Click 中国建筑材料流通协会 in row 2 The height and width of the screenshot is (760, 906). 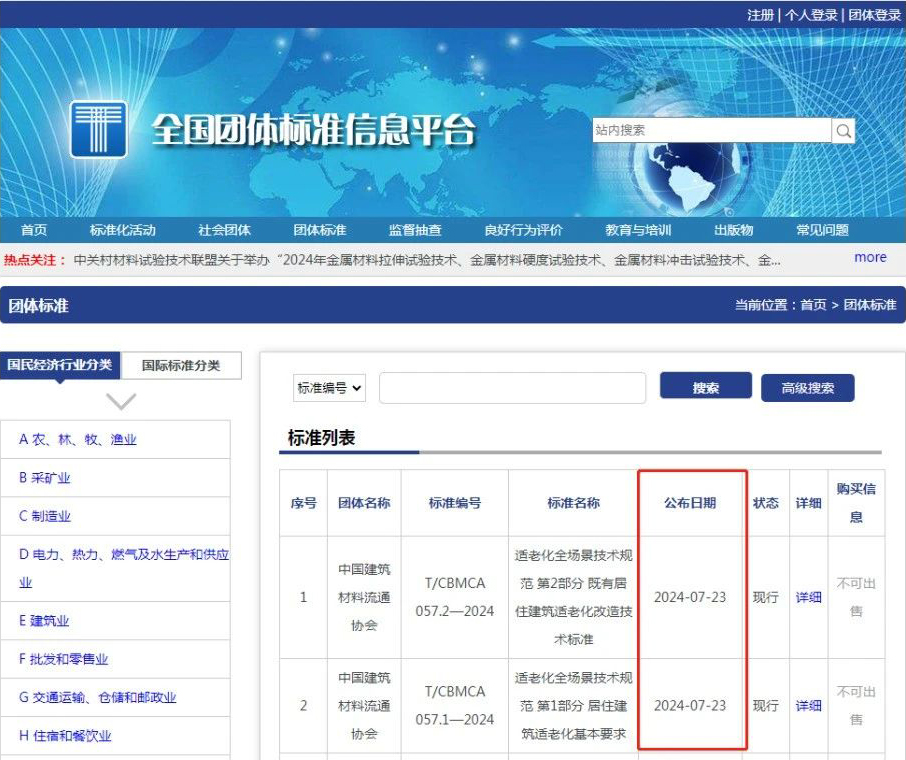pyautogui.click(x=364, y=706)
